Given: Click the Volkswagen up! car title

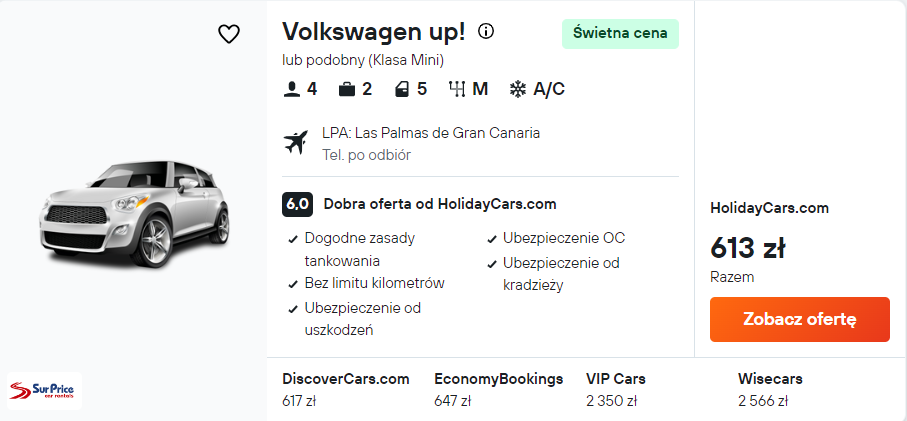Looking at the screenshot, I should [374, 32].
